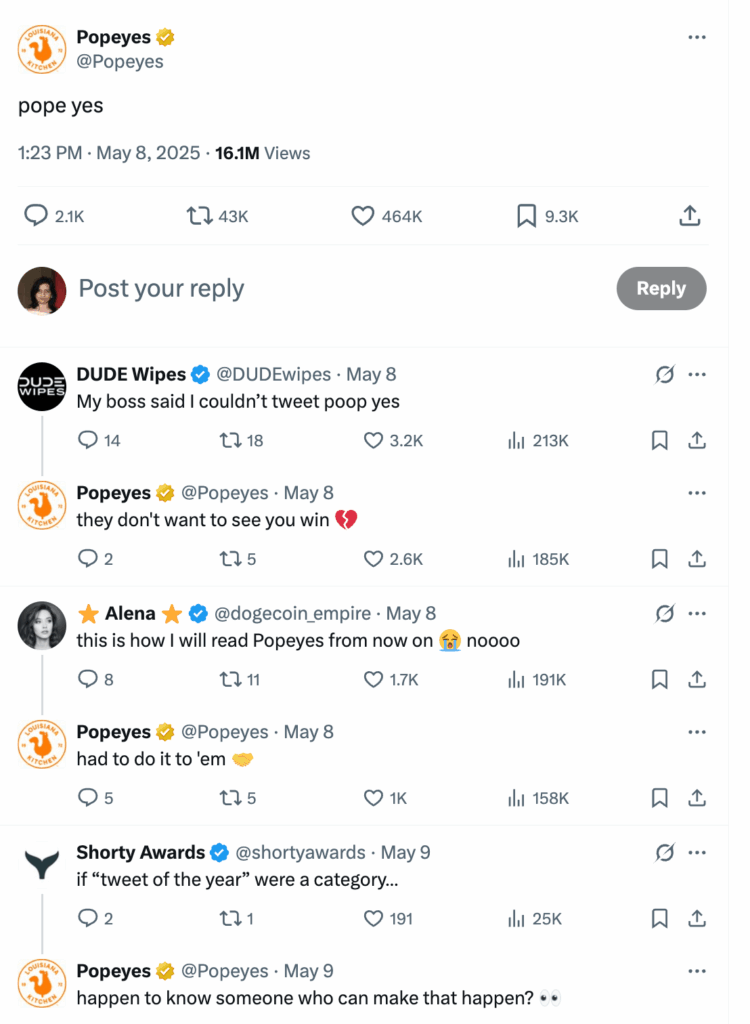Like the DUDE Wipes reply
Image resolution: width=750 pixels, height=1024 pixels.
point(372,440)
